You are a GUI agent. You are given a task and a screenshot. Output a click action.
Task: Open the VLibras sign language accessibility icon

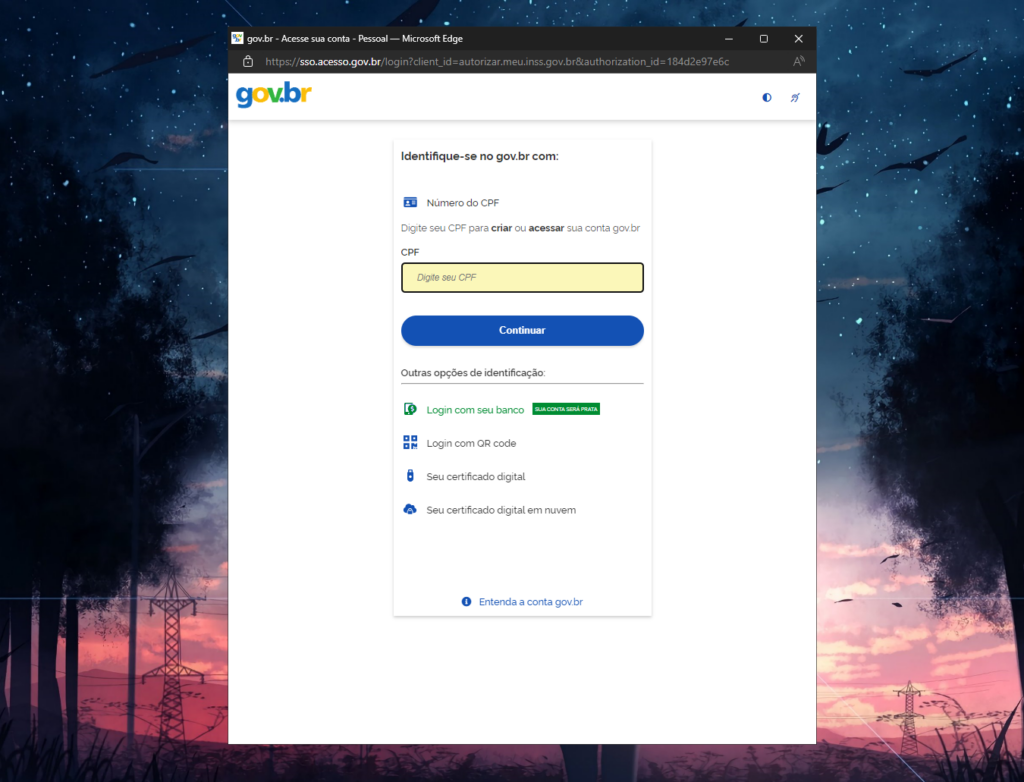click(795, 98)
